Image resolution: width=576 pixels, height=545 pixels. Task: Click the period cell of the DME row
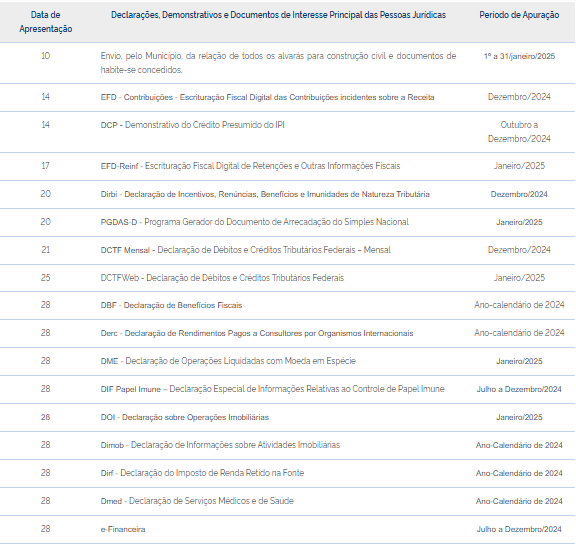click(519, 361)
